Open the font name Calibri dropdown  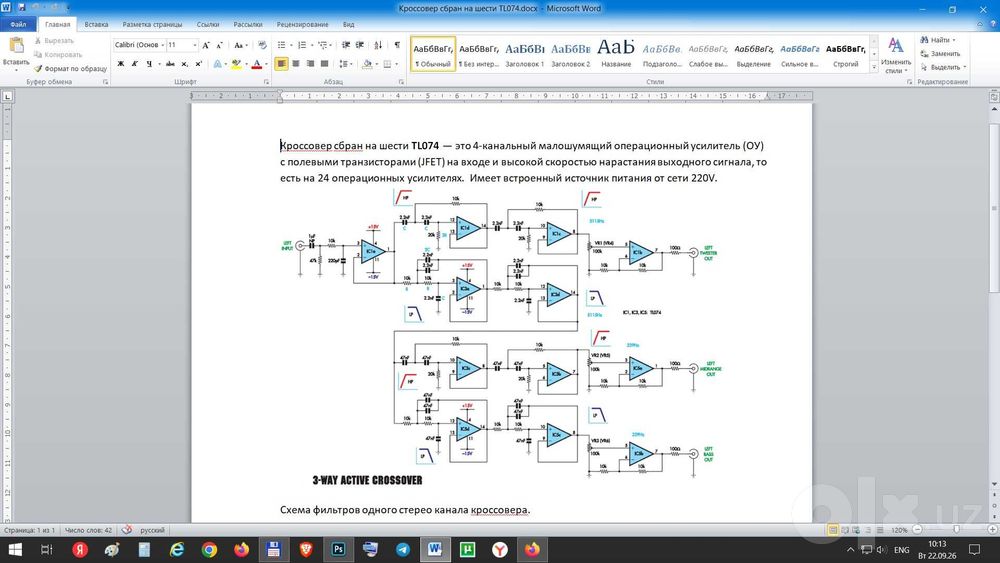(x=163, y=45)
